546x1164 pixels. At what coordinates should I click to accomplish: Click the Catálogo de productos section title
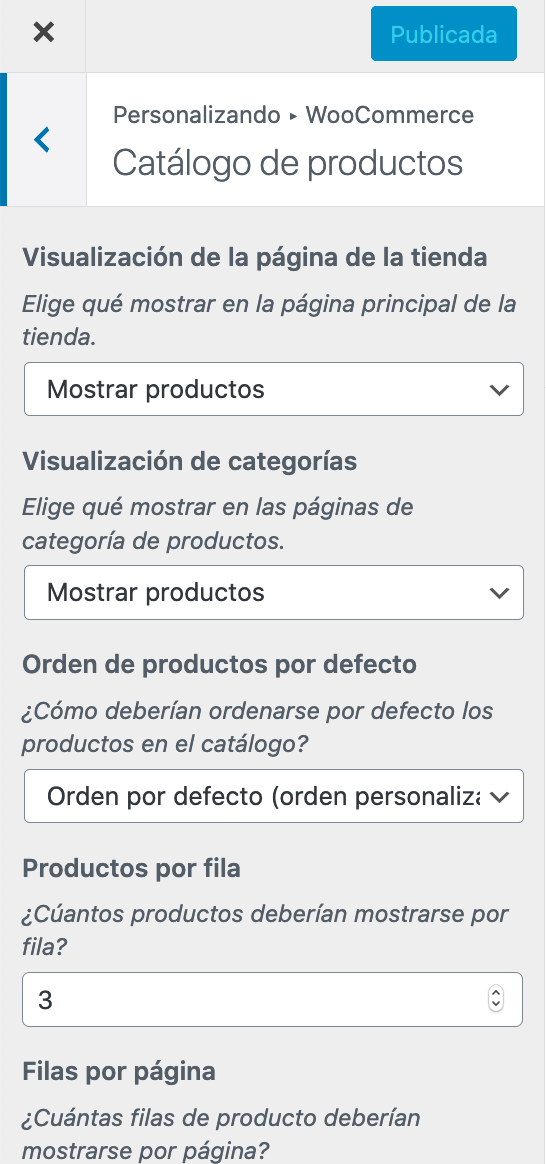pyautogui.click(x=288, y=163)
